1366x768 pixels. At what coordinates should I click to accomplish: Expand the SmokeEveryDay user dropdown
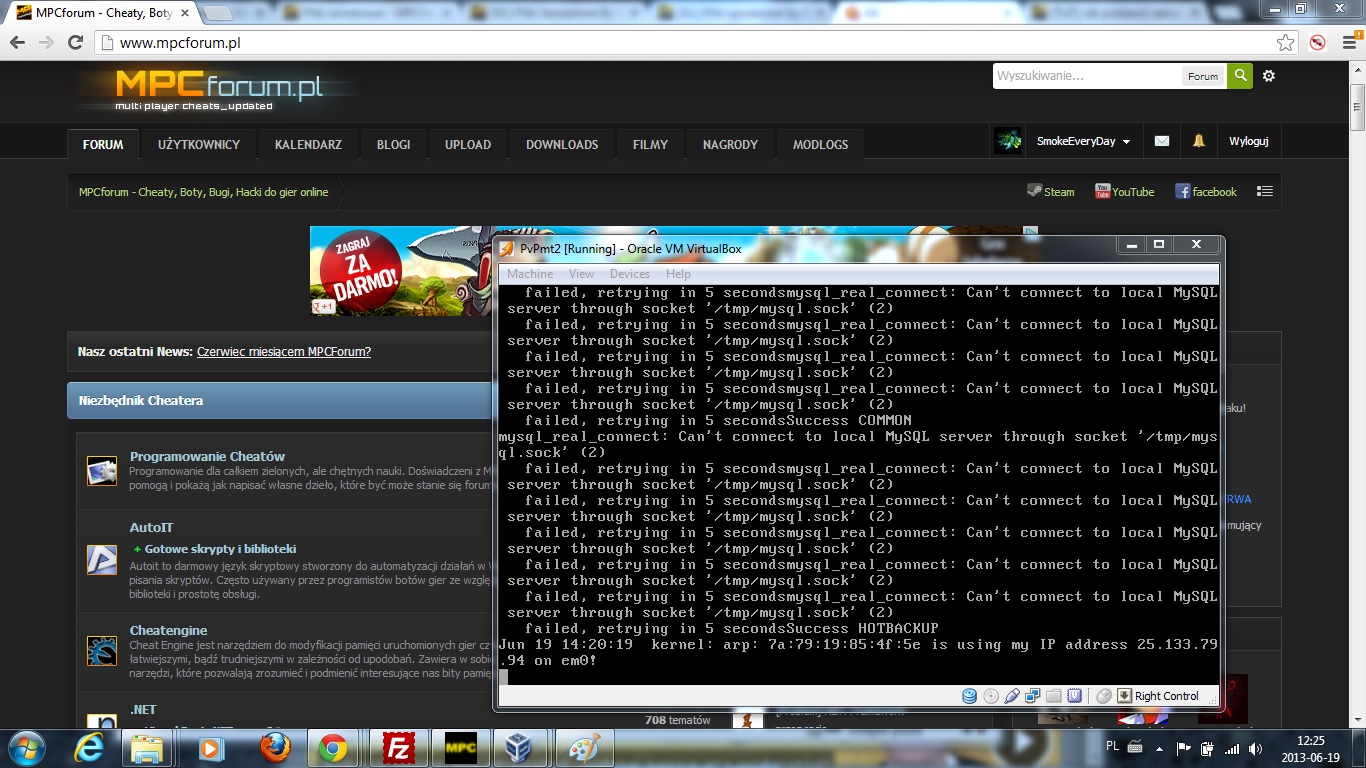click(x=1083, y=142)
